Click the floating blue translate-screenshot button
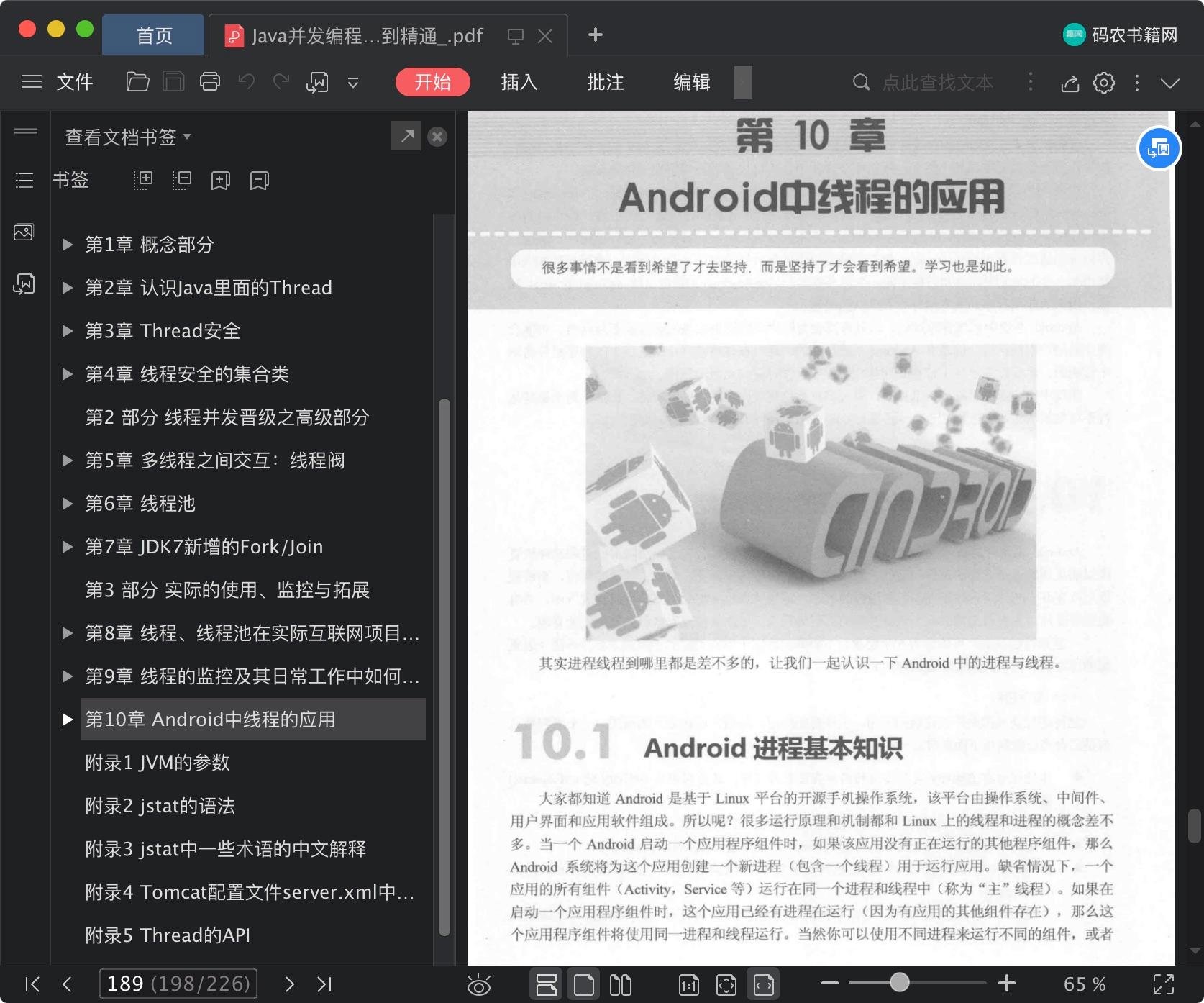The image size is (1204, 1003). tap(1159, 148)
